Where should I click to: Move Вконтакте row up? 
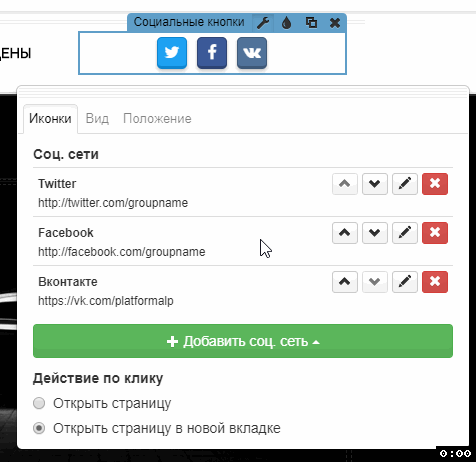point(345,282)
